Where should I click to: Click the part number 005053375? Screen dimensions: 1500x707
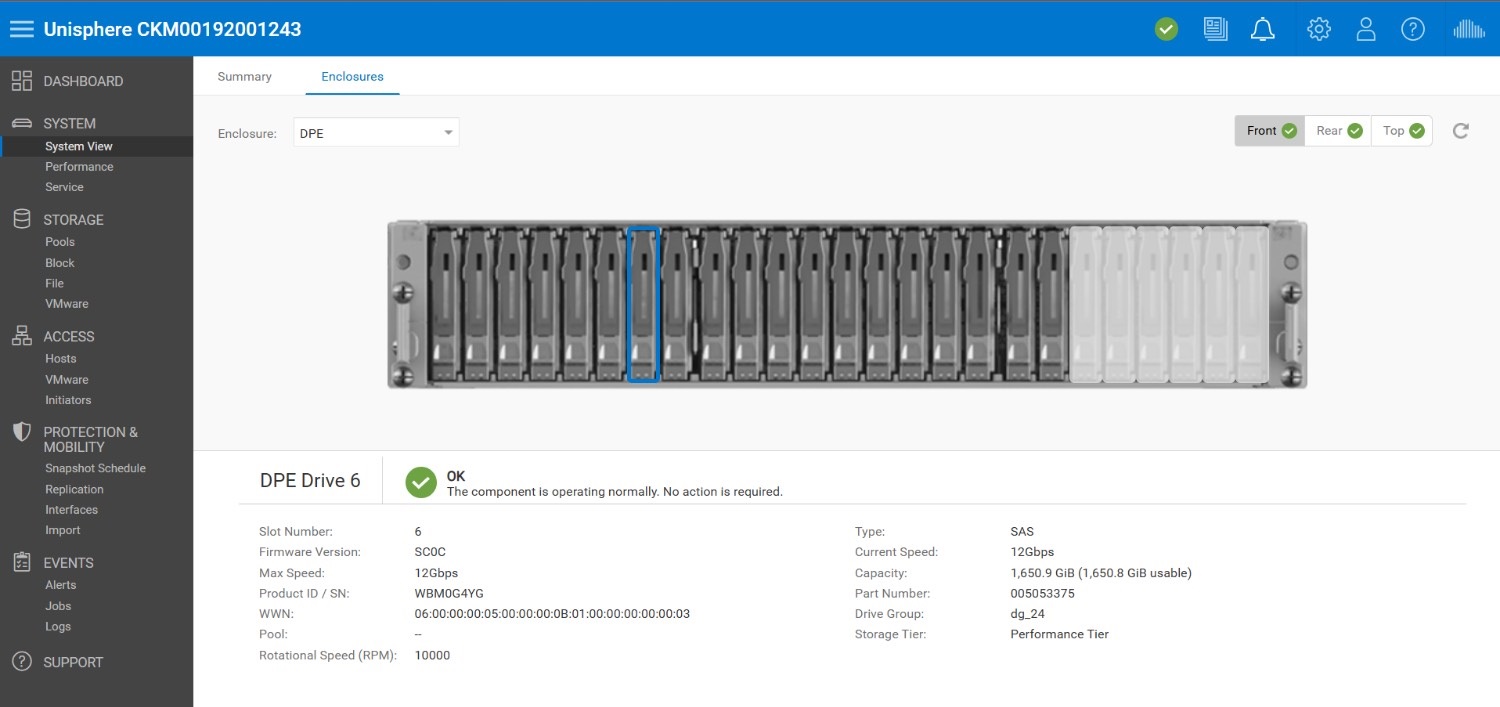[1042, 594]
